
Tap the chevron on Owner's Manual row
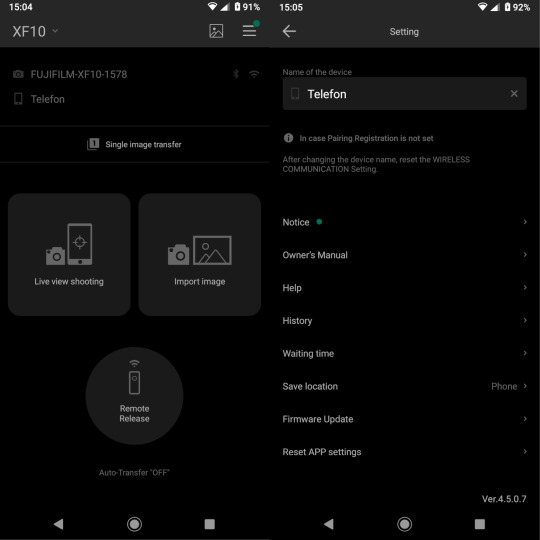pyautogui.click(x=525, y=255)
